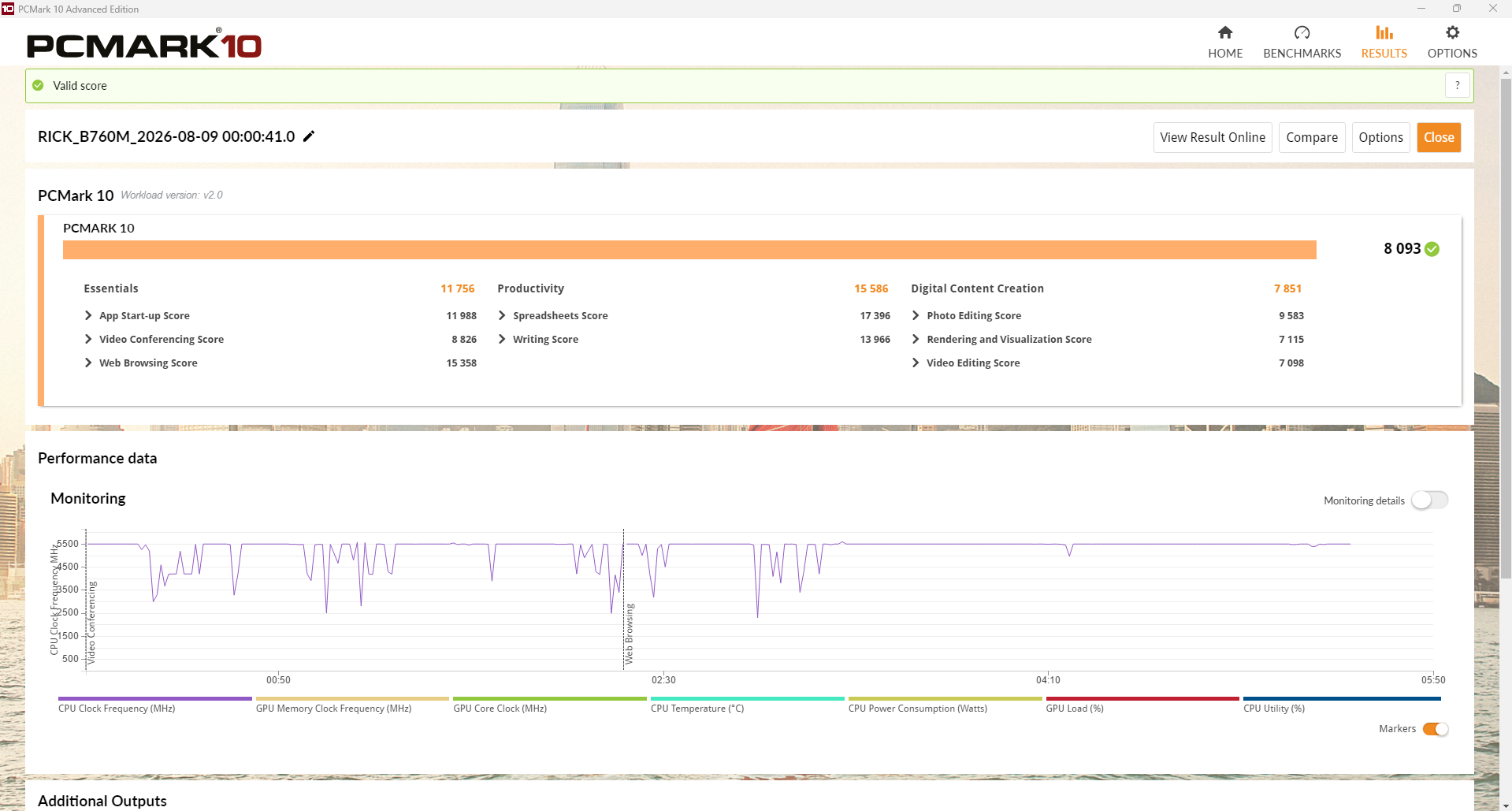1512x811 pixels.
Task: Click the Video Editing Score value 7 098
Action: click(x=1291, y=363)
